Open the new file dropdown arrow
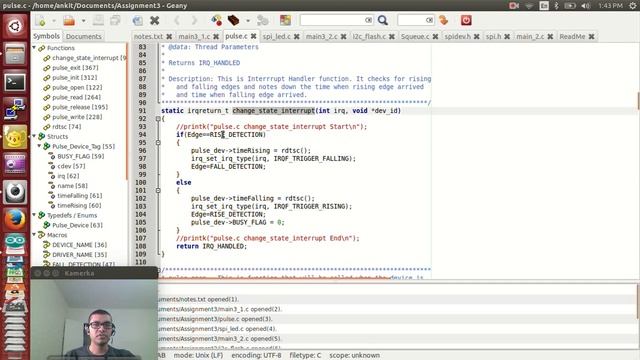Screen dimensions: 640x360 click(53, 20)
